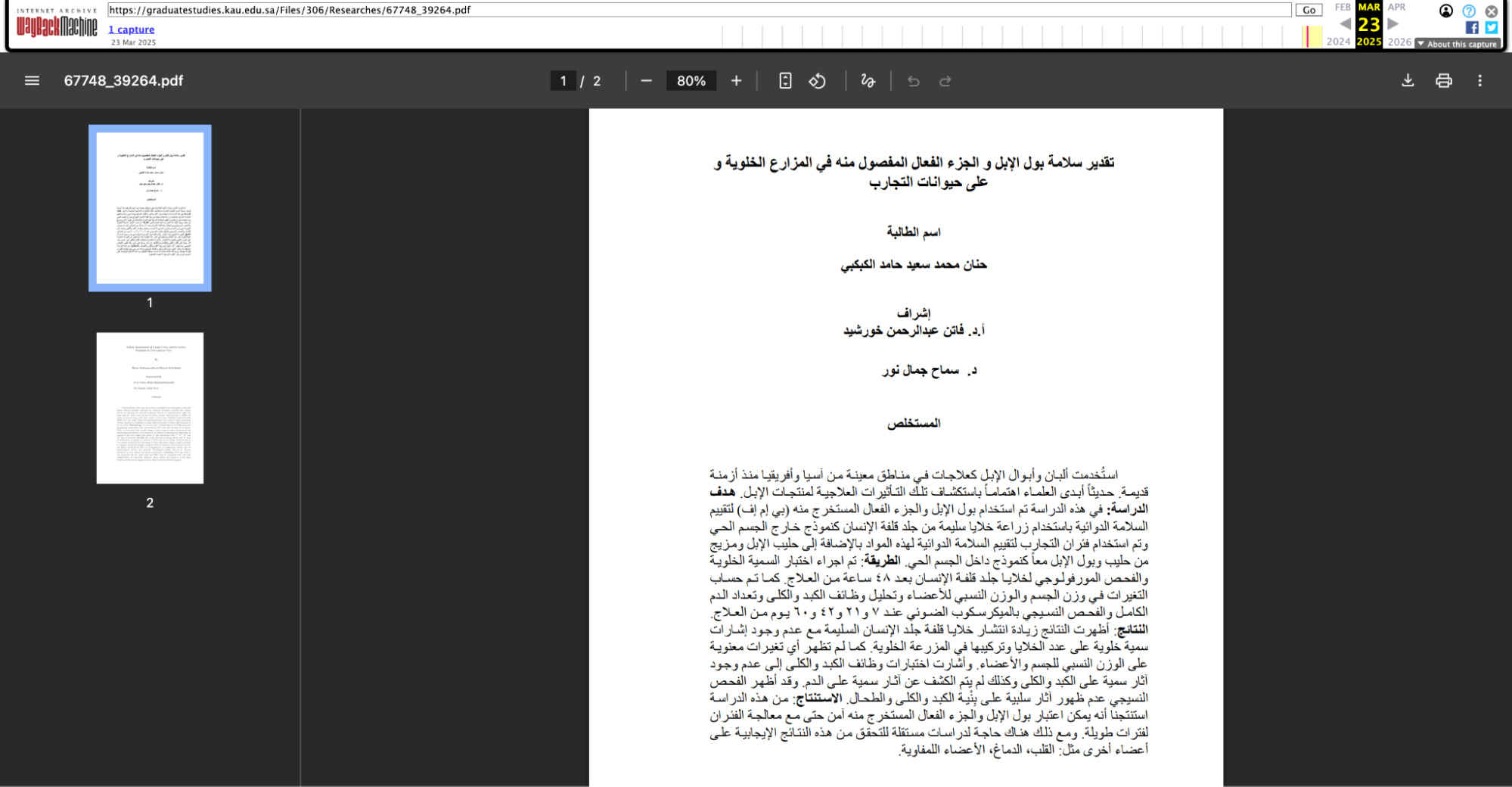Open the more options menu
The width and height of the screenshot is (1512, 787).
point(1480,80)
